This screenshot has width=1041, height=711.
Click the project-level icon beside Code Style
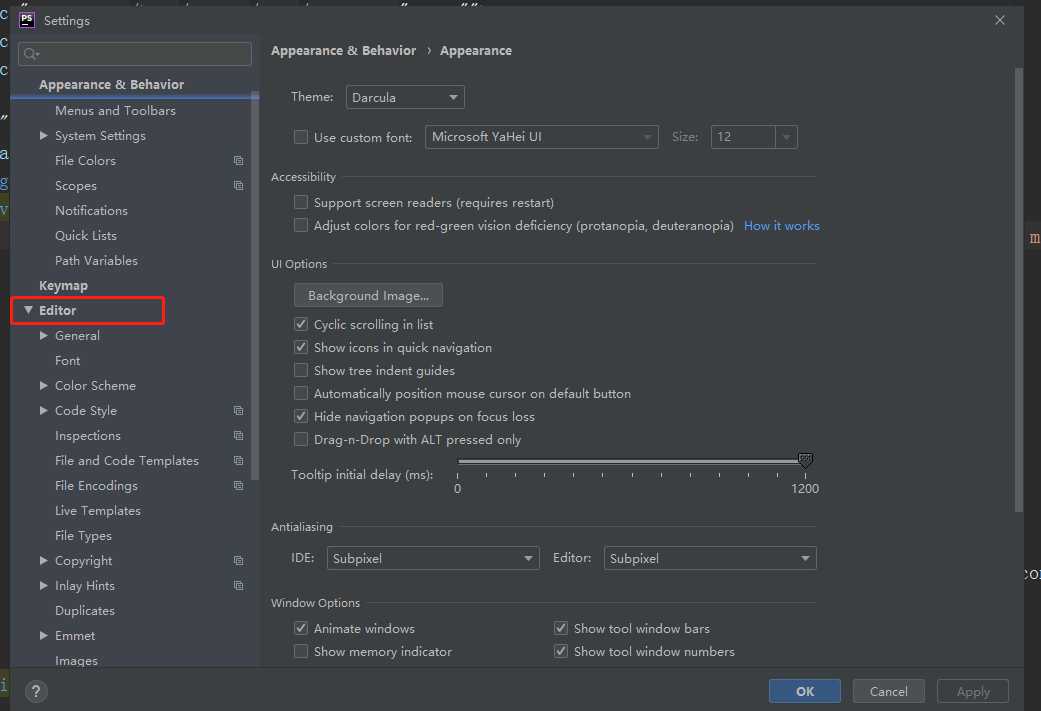pyautogui.click(x=238, y=411)
